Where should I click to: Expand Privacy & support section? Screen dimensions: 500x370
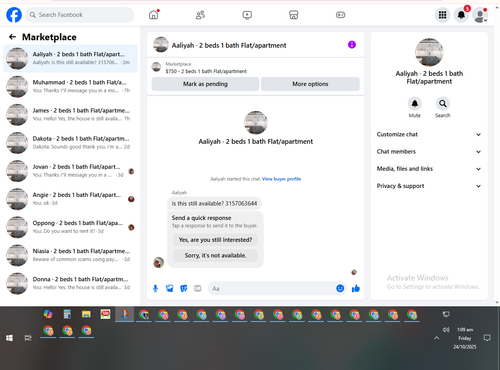click(x=429, y=186)
